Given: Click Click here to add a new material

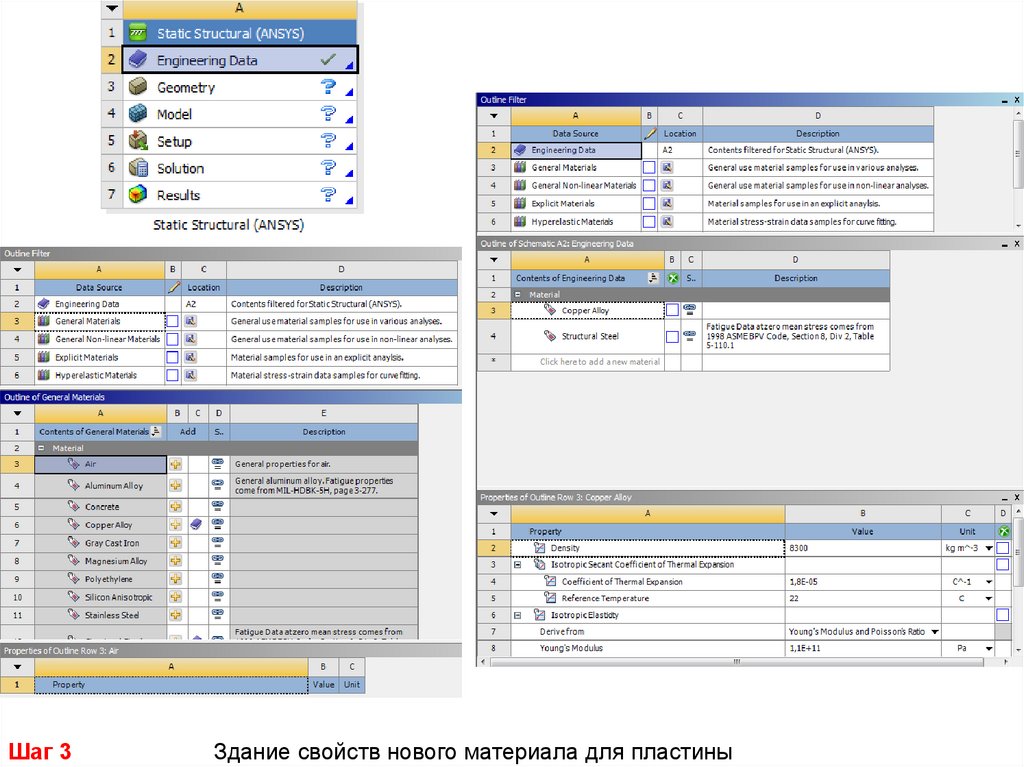Looking at the screenshot, I should coord(600,361).
